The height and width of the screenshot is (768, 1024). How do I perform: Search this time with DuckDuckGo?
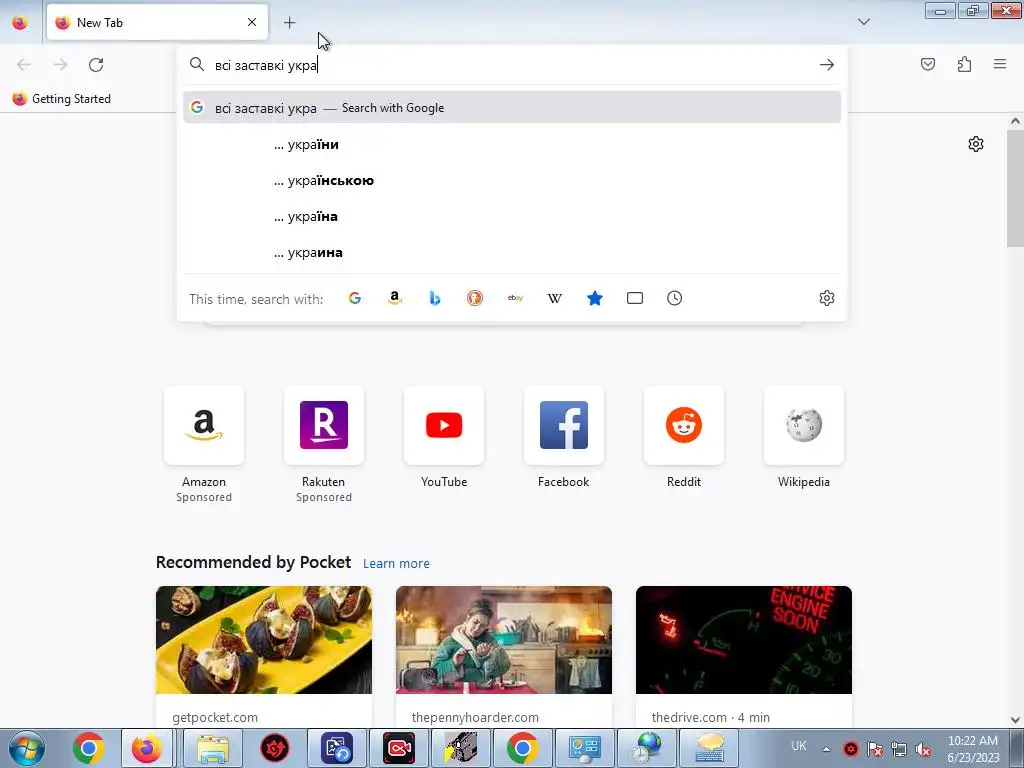475,298
